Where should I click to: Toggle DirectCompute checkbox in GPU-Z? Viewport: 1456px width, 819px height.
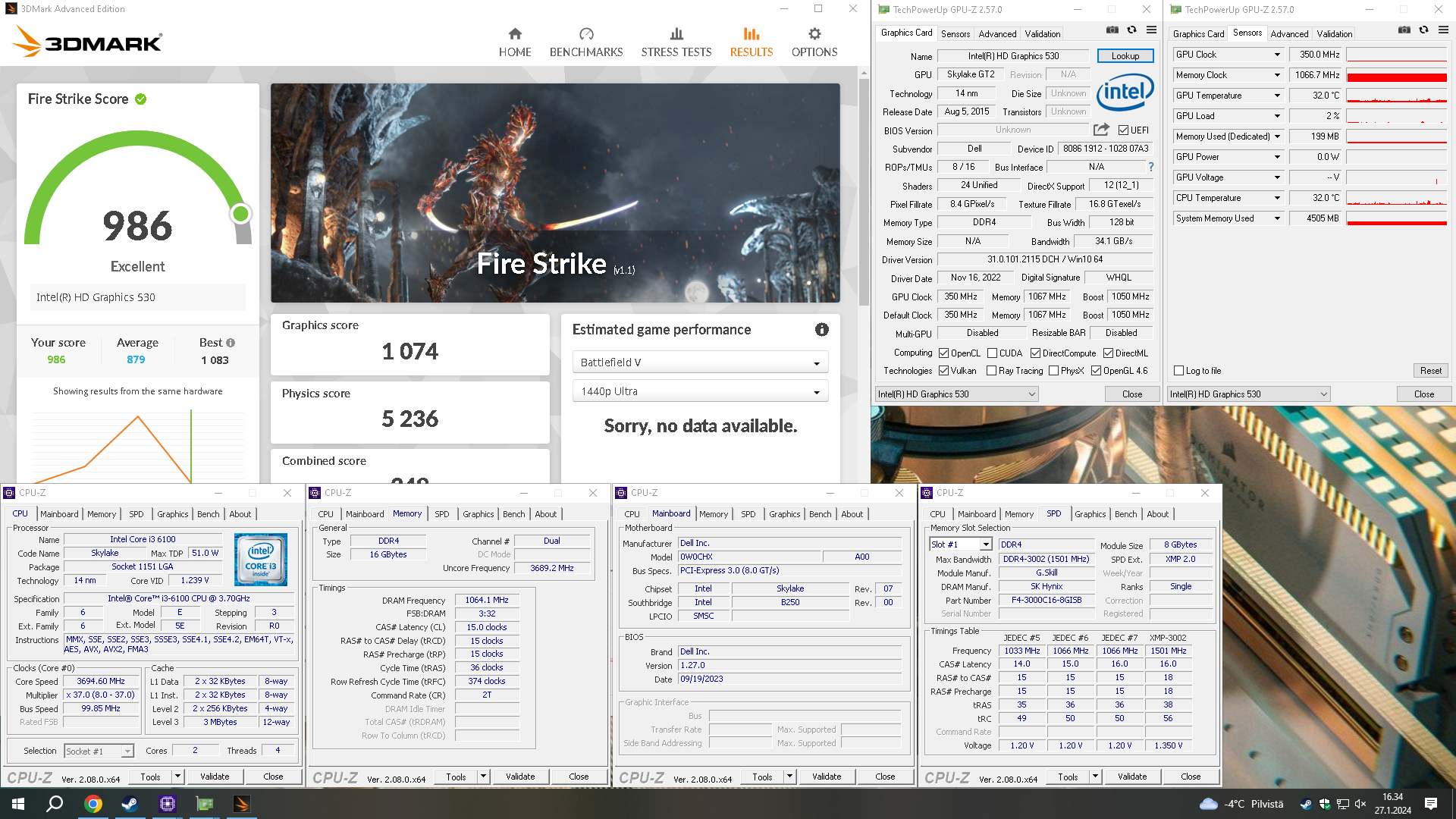pyautogui.click(x=1035, y=353)
